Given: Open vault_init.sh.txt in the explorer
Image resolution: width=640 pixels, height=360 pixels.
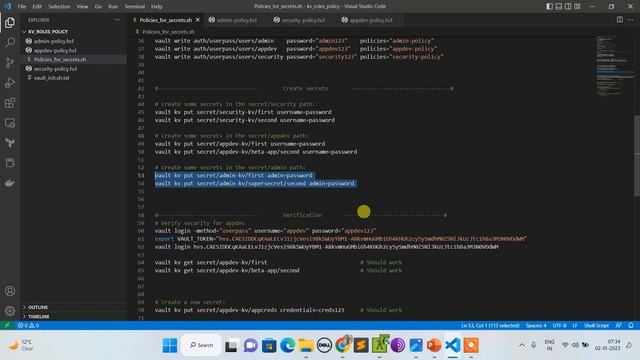Looking at the screenshot, I should 73,78.
